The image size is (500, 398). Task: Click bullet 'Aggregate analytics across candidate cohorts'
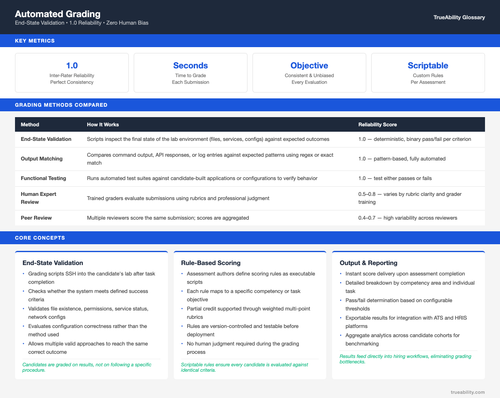402,339
